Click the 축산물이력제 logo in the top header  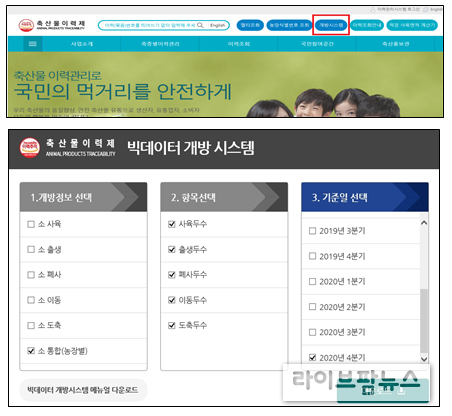tap(52, 25)
